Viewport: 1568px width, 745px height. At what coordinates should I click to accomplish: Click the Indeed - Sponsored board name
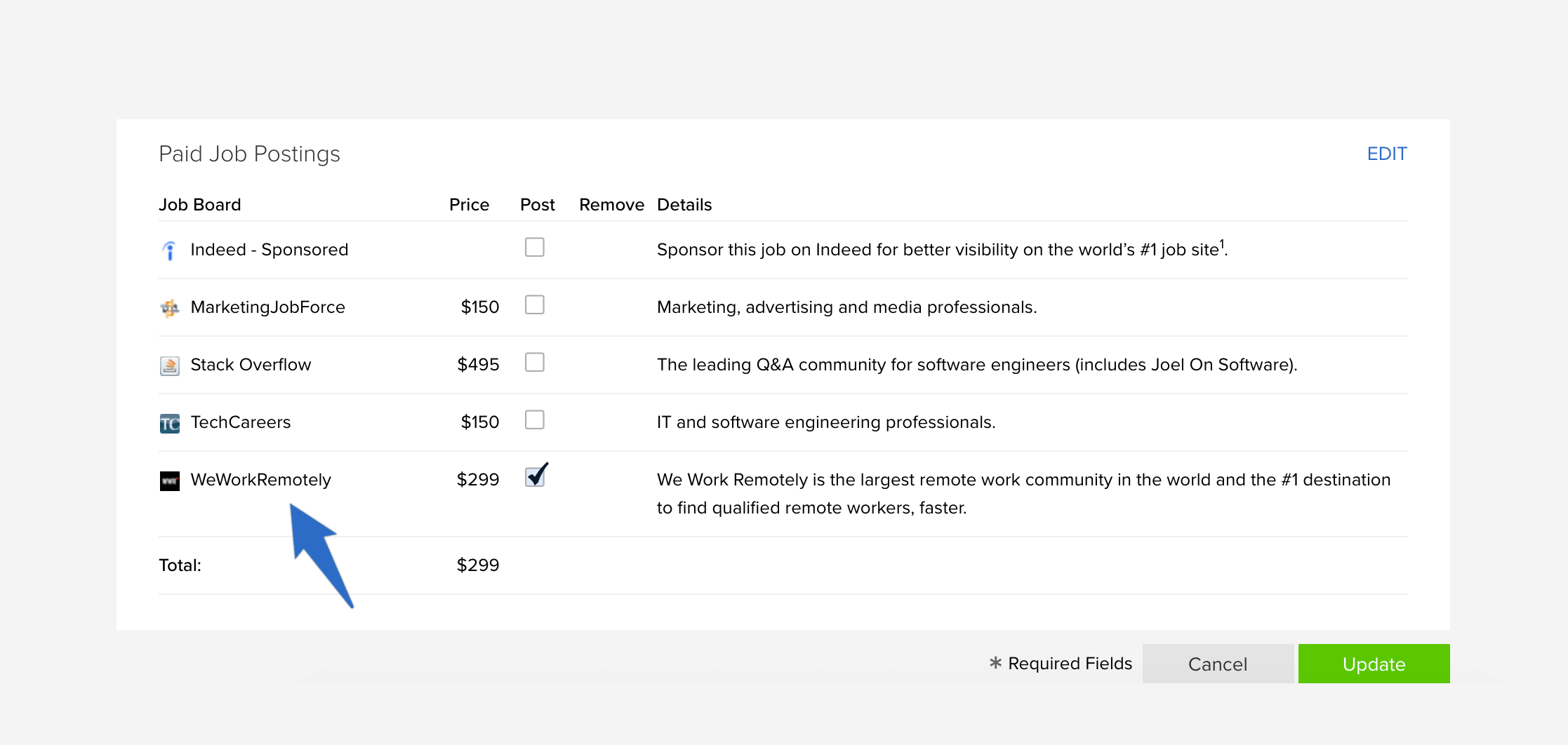coord(269,250)
